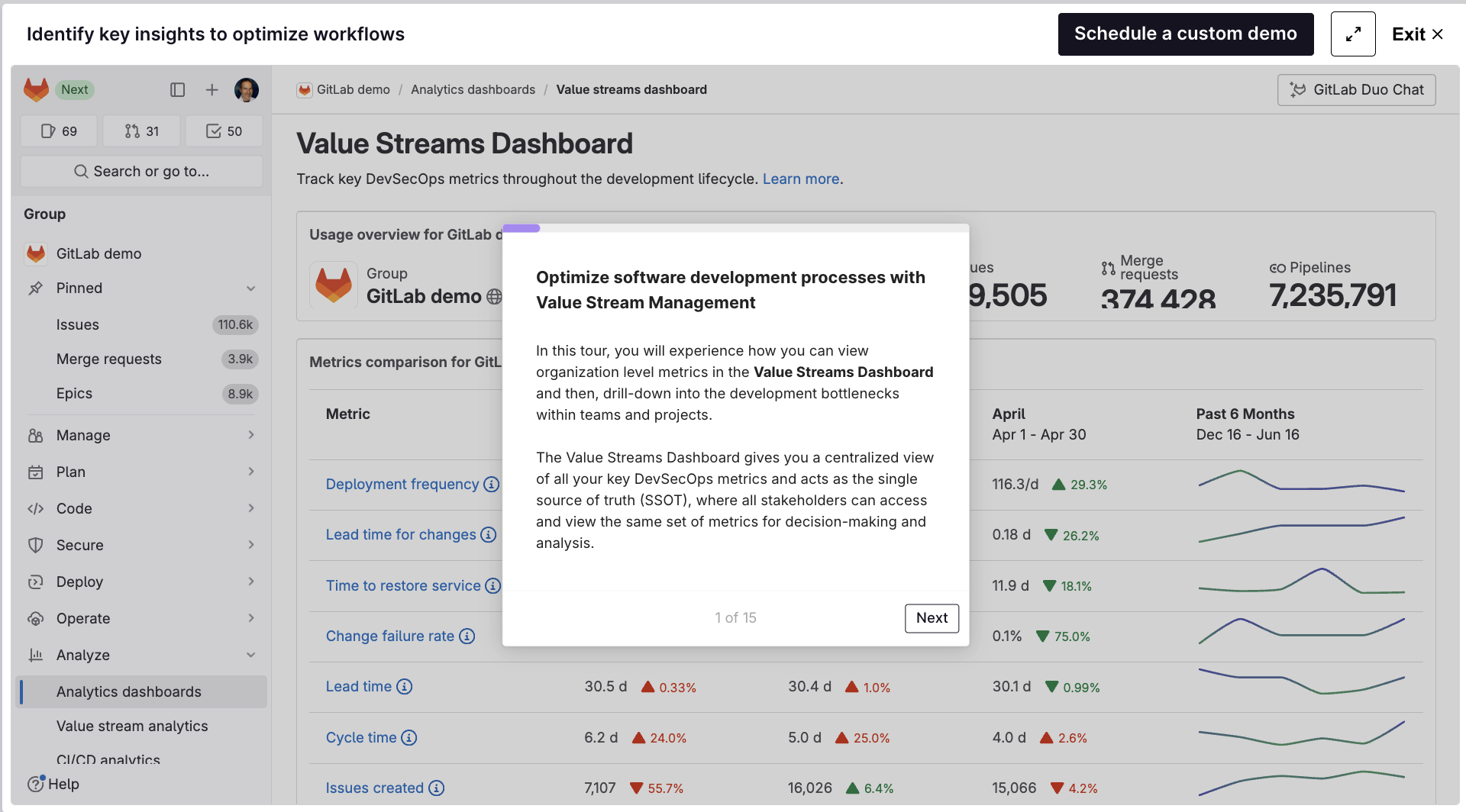Click the Deployment frequency trend sparkline
Image resolution: width=1466 pixels, height=812 pixels.
point(1301,482)
